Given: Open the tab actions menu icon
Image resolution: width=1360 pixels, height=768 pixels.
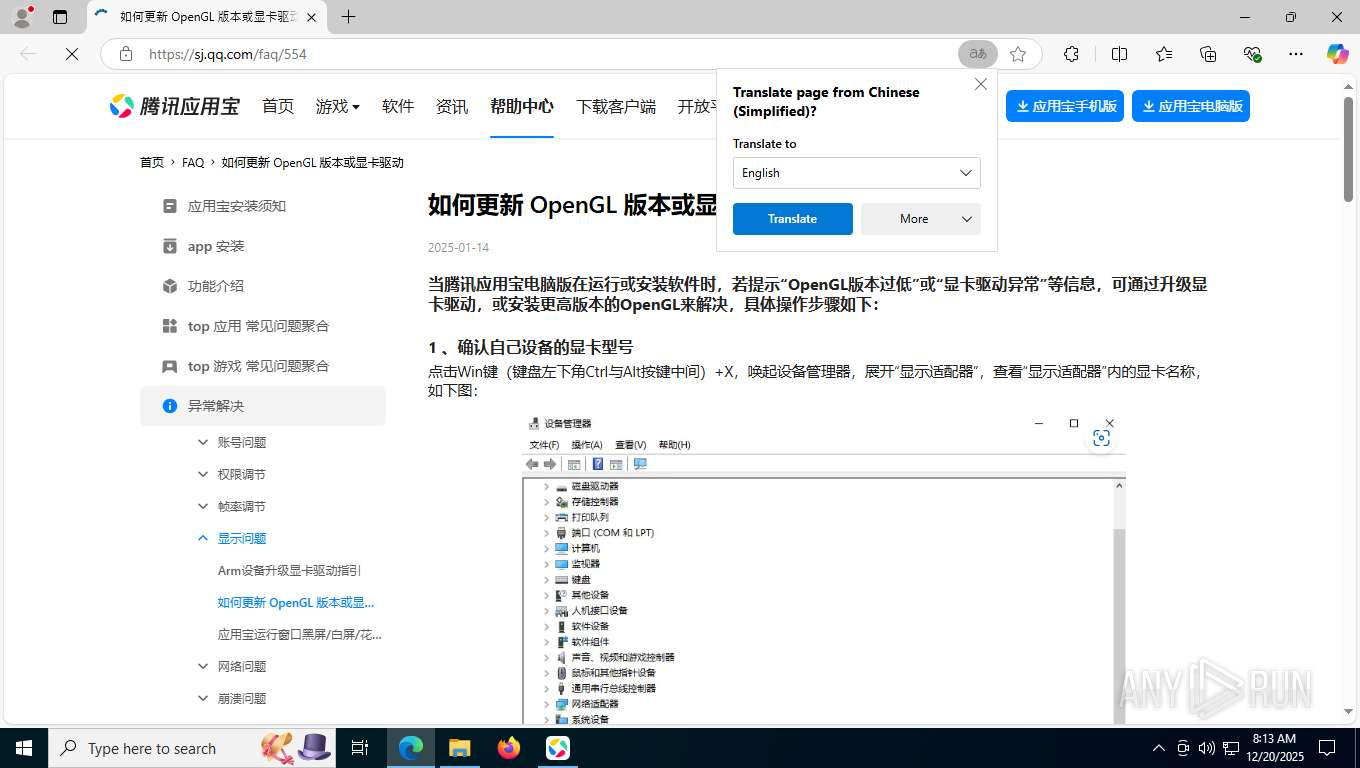Looking at the screenshot, I should (60, 17).
